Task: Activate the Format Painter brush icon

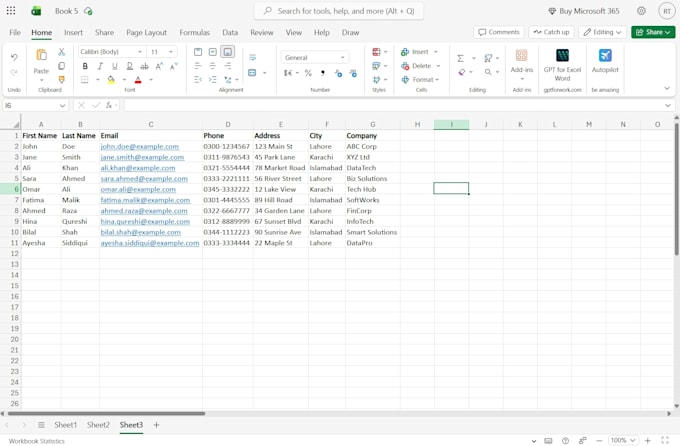Action: (62, 79)
